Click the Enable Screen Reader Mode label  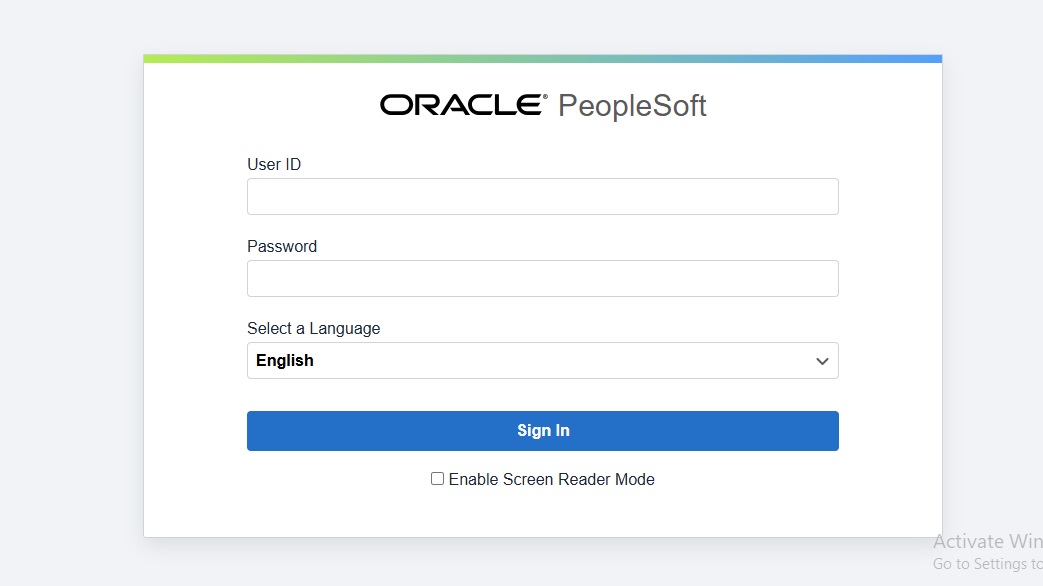point(551,480)
